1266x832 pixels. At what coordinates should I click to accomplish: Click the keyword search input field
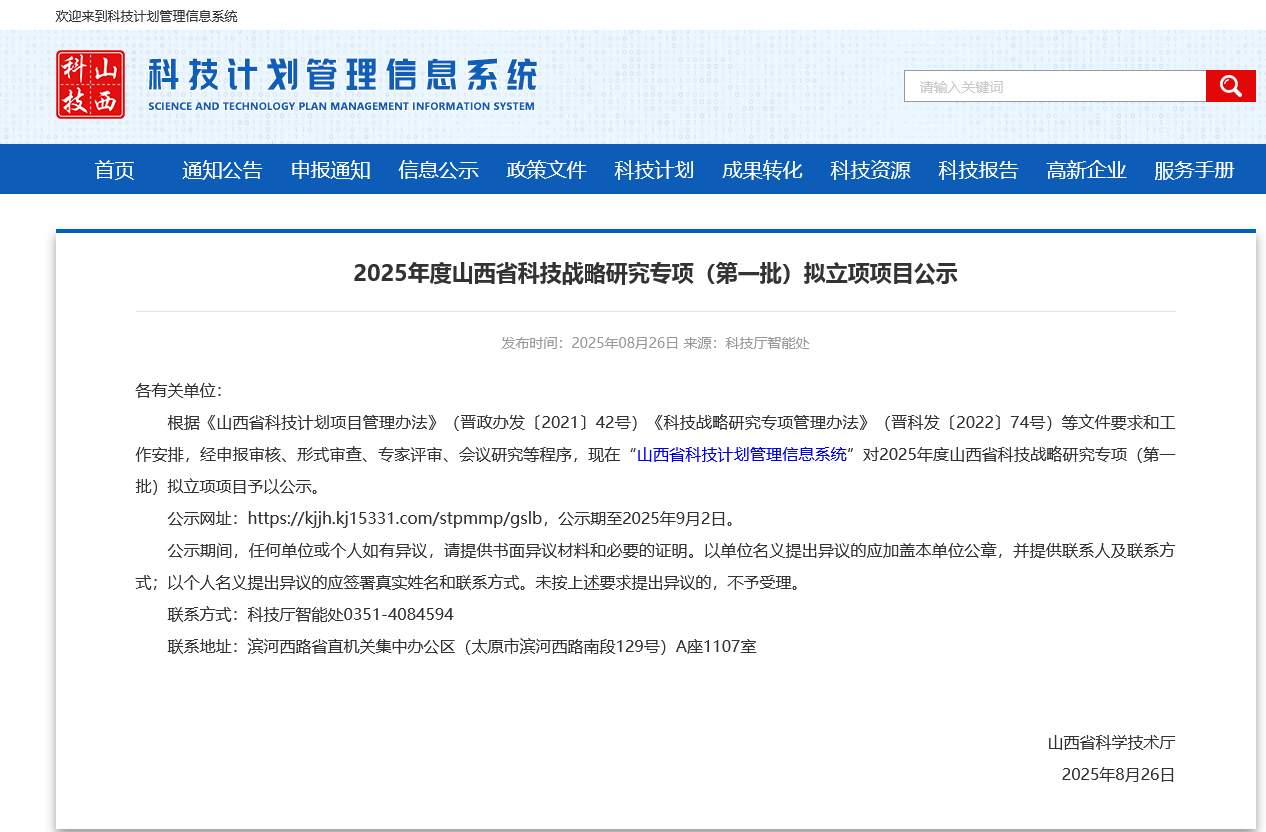(x=1055, y=86)
